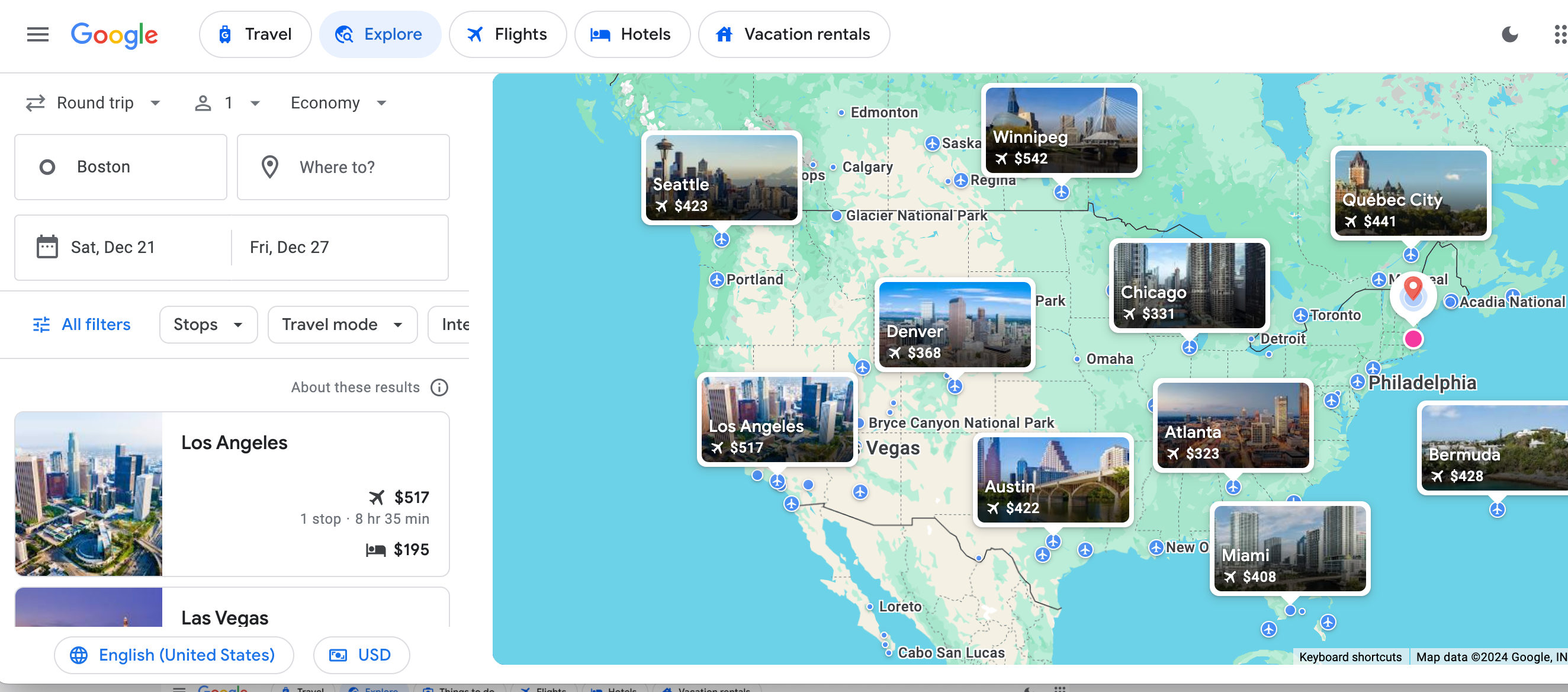Change language via English (United States) button
The height and width of the screenshot is (692, 1568).
click(174, 655)
